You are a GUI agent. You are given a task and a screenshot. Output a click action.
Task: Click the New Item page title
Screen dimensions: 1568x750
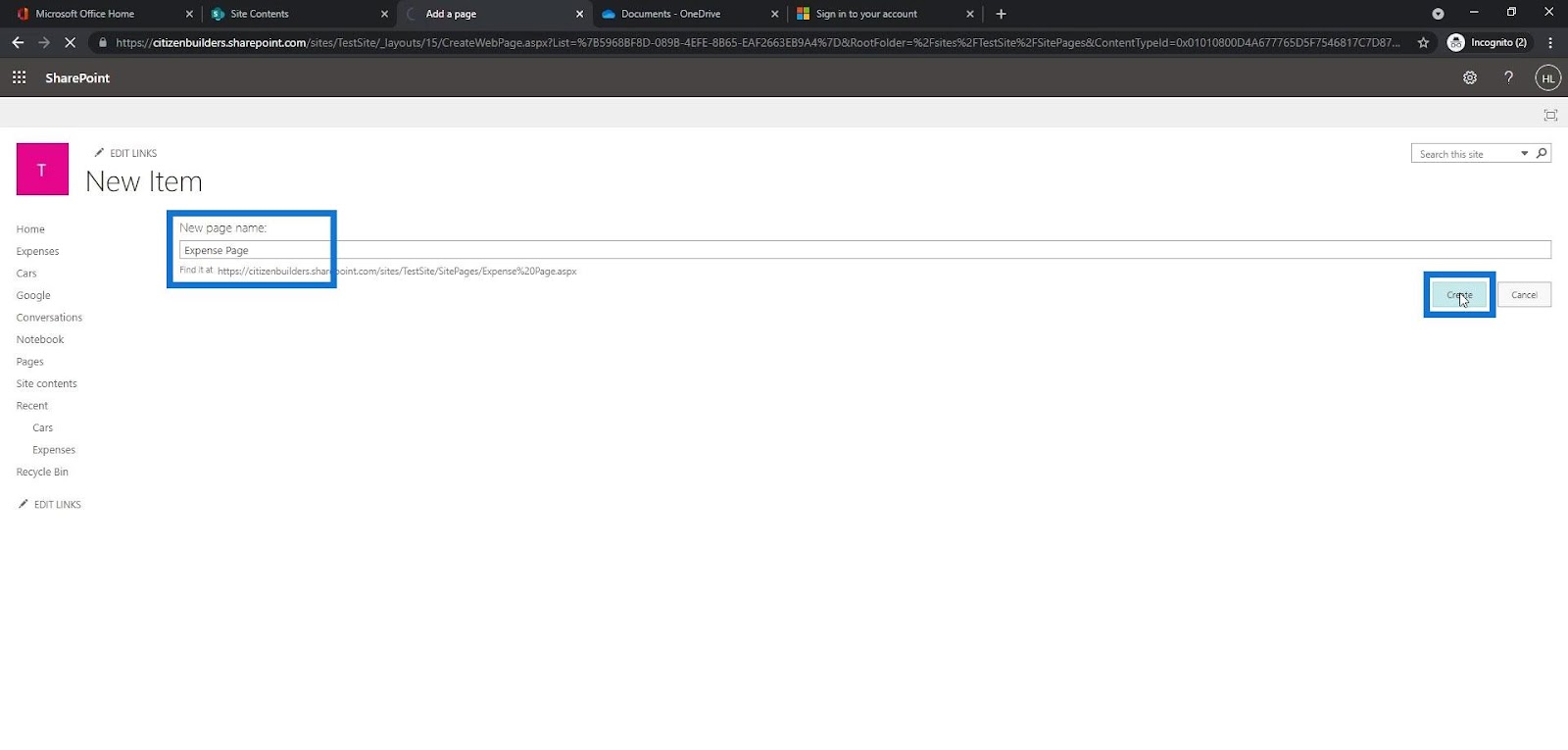coord(144,181)
